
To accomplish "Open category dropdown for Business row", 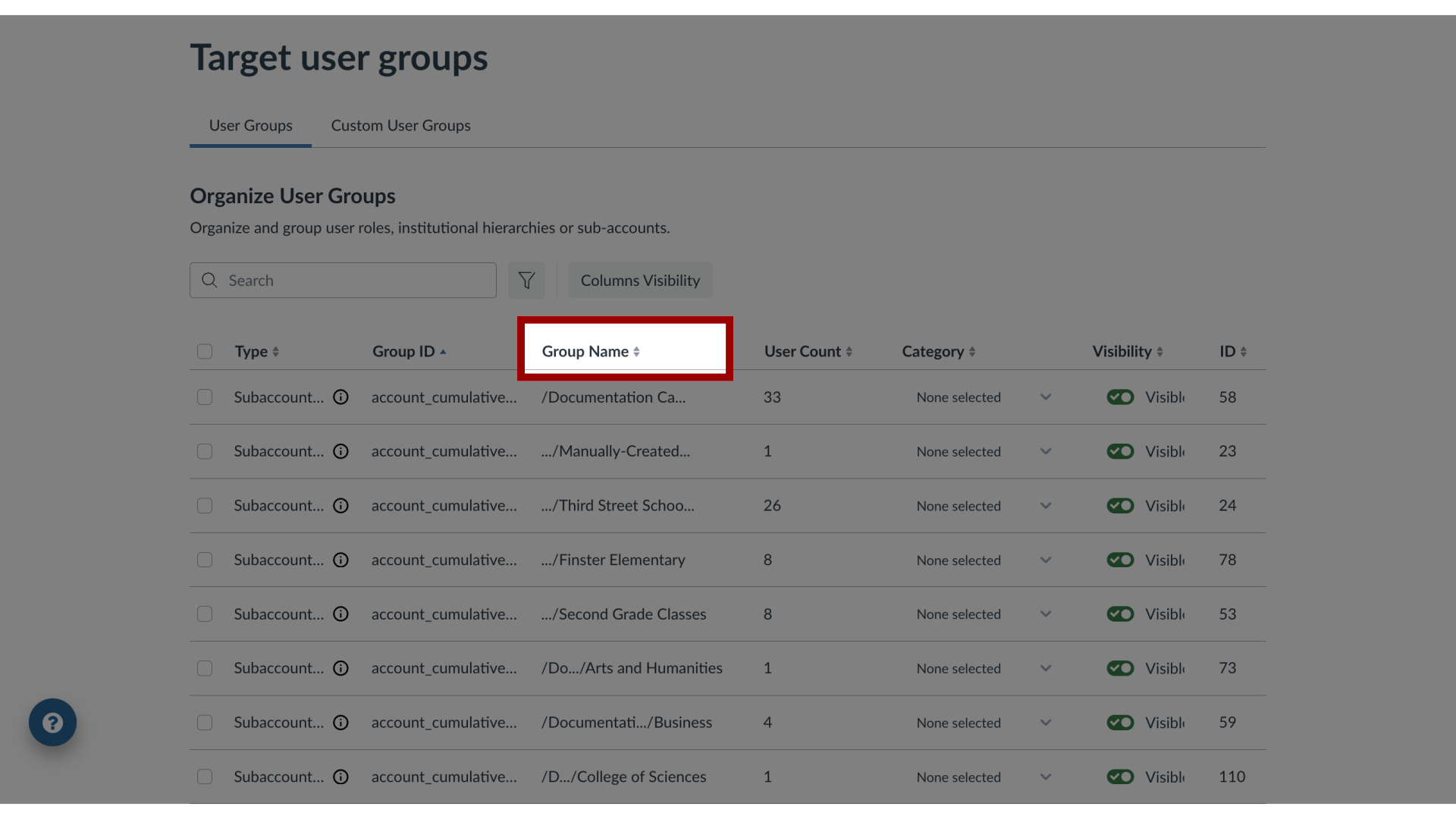I will point(984,723).
